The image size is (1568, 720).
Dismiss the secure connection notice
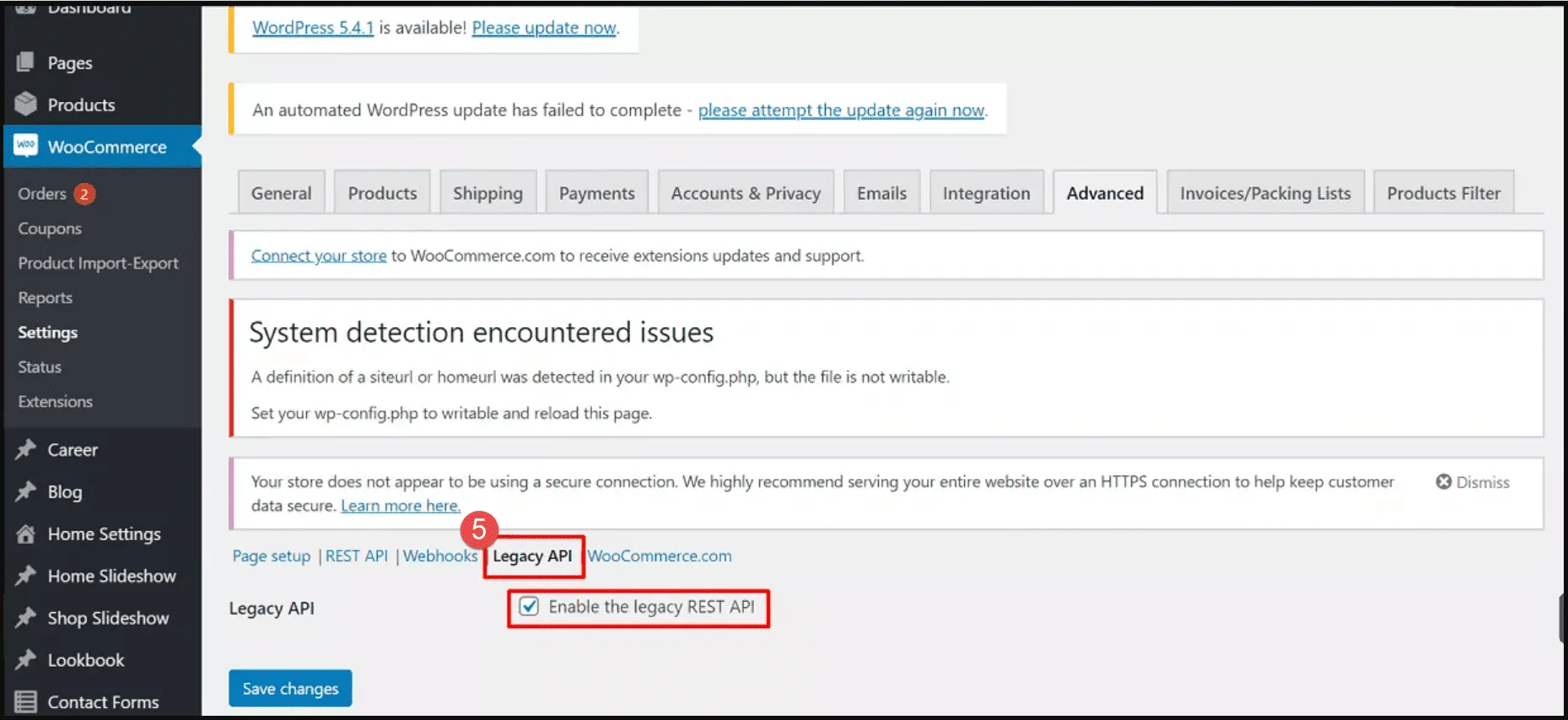click(x=1473, y=482)
